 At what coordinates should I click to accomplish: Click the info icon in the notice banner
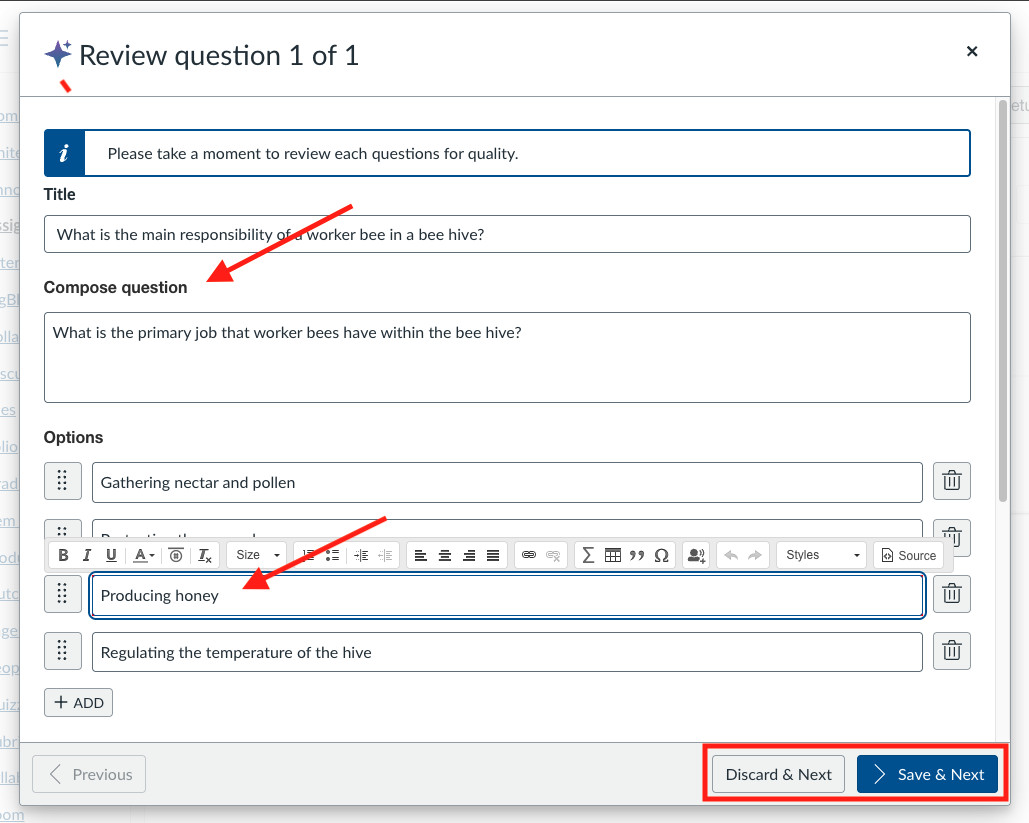64,154
